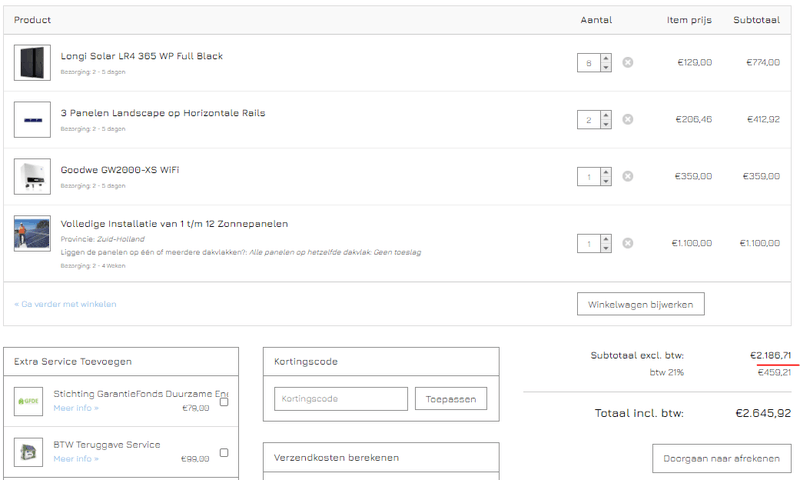The height and width of the screenshot is (480, 800).
Task: Apply discount code with Toepassen button
Action: [x=451, y=399]
